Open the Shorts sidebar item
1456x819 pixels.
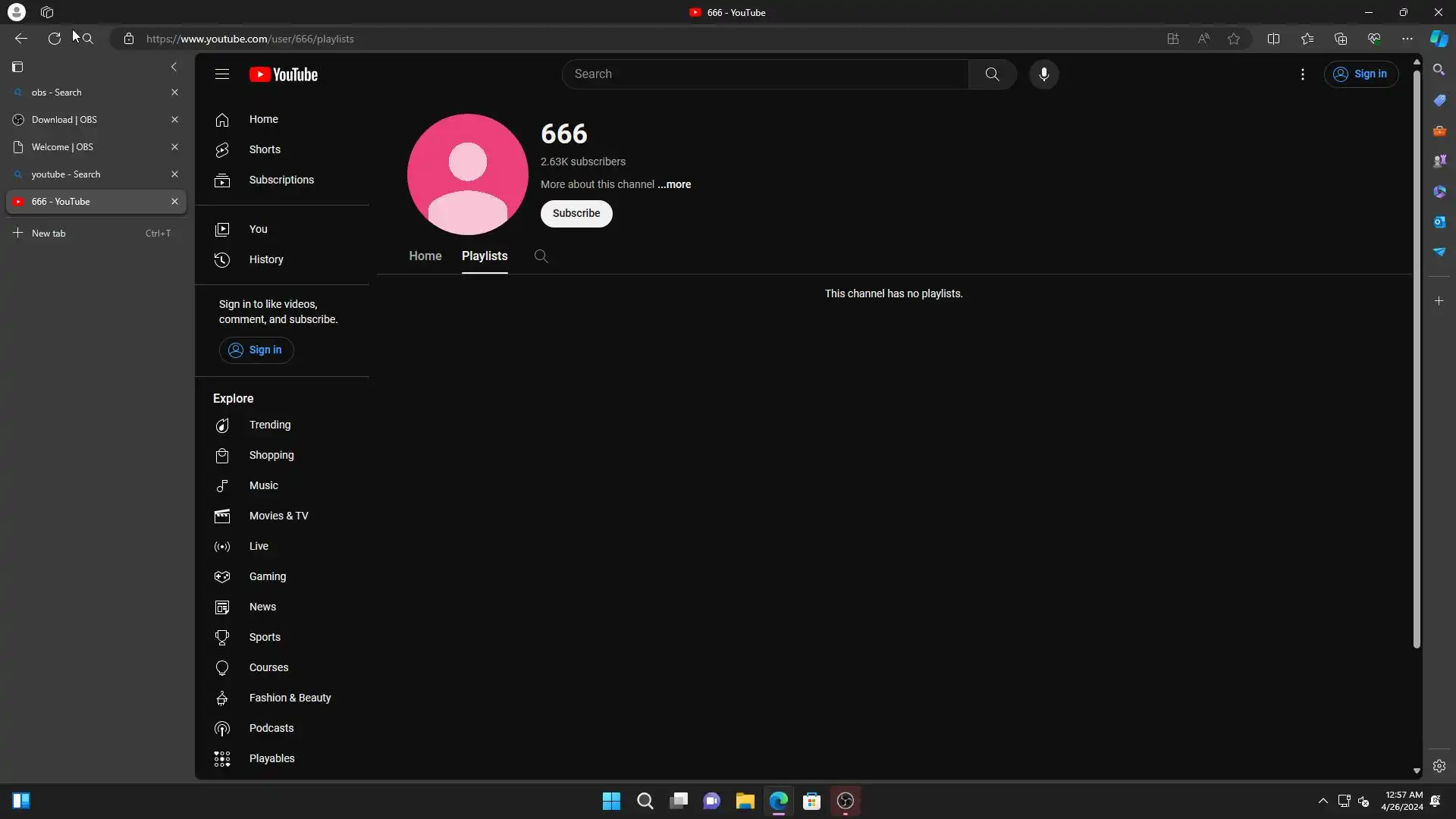point(265,149)
